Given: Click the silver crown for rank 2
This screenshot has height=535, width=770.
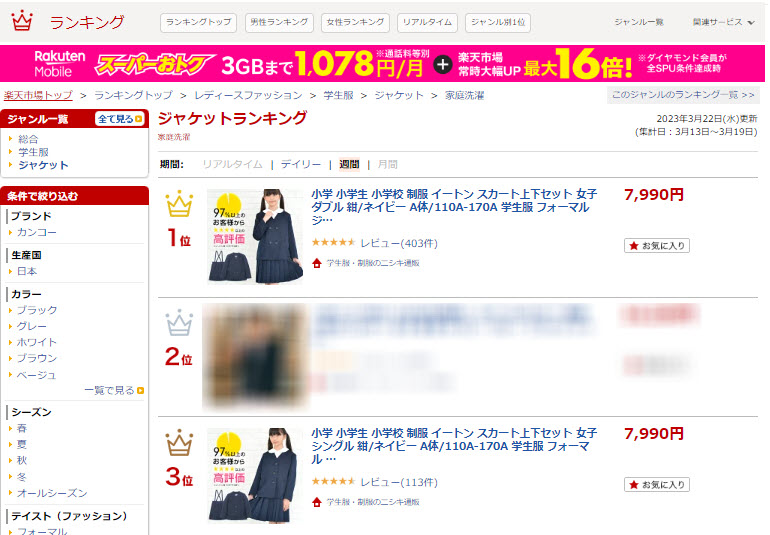Looking at the screenshot, I should coord(179,322).
